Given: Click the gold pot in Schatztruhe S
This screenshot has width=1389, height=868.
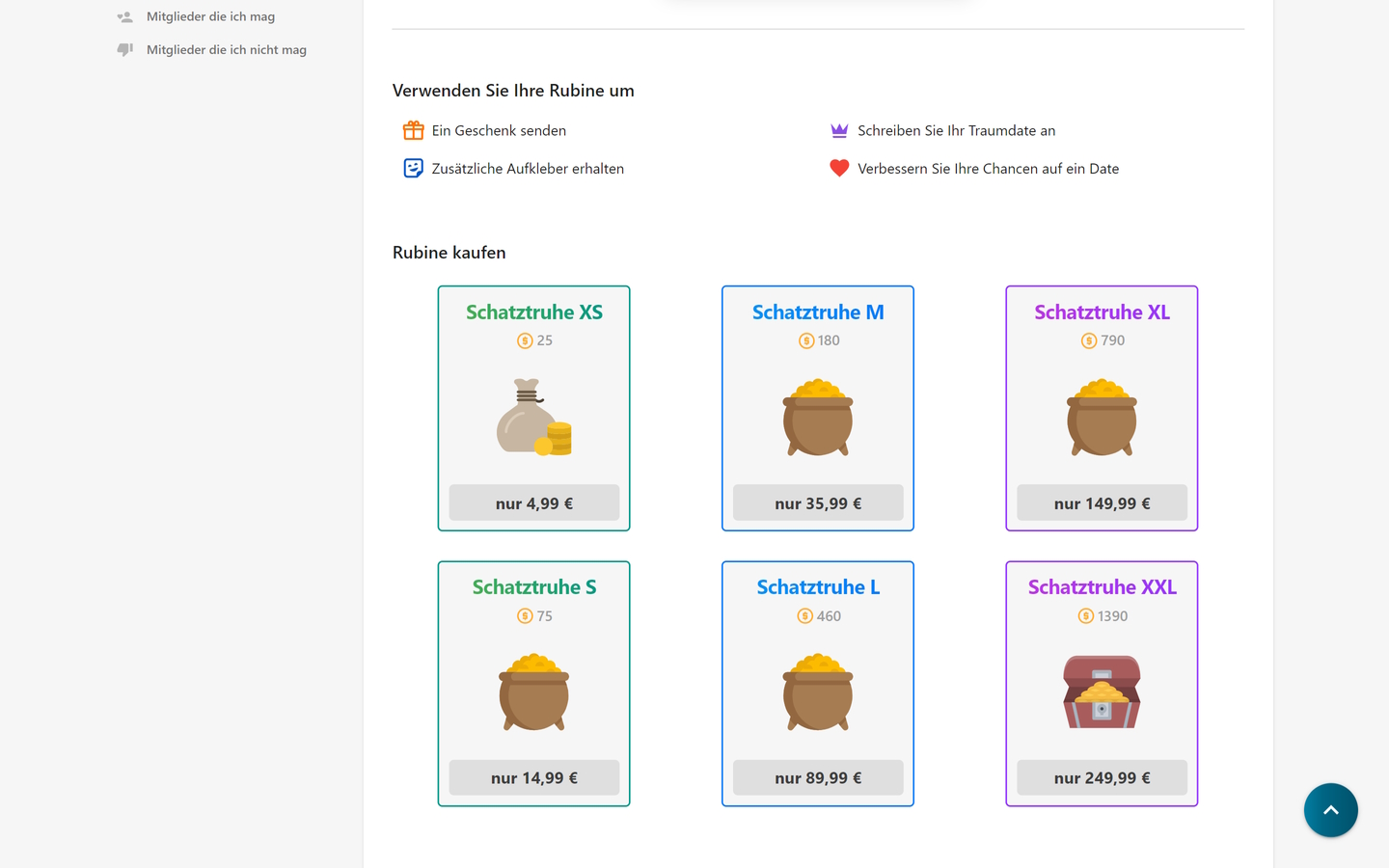Looking at the screenshot, I should (533, 692).
